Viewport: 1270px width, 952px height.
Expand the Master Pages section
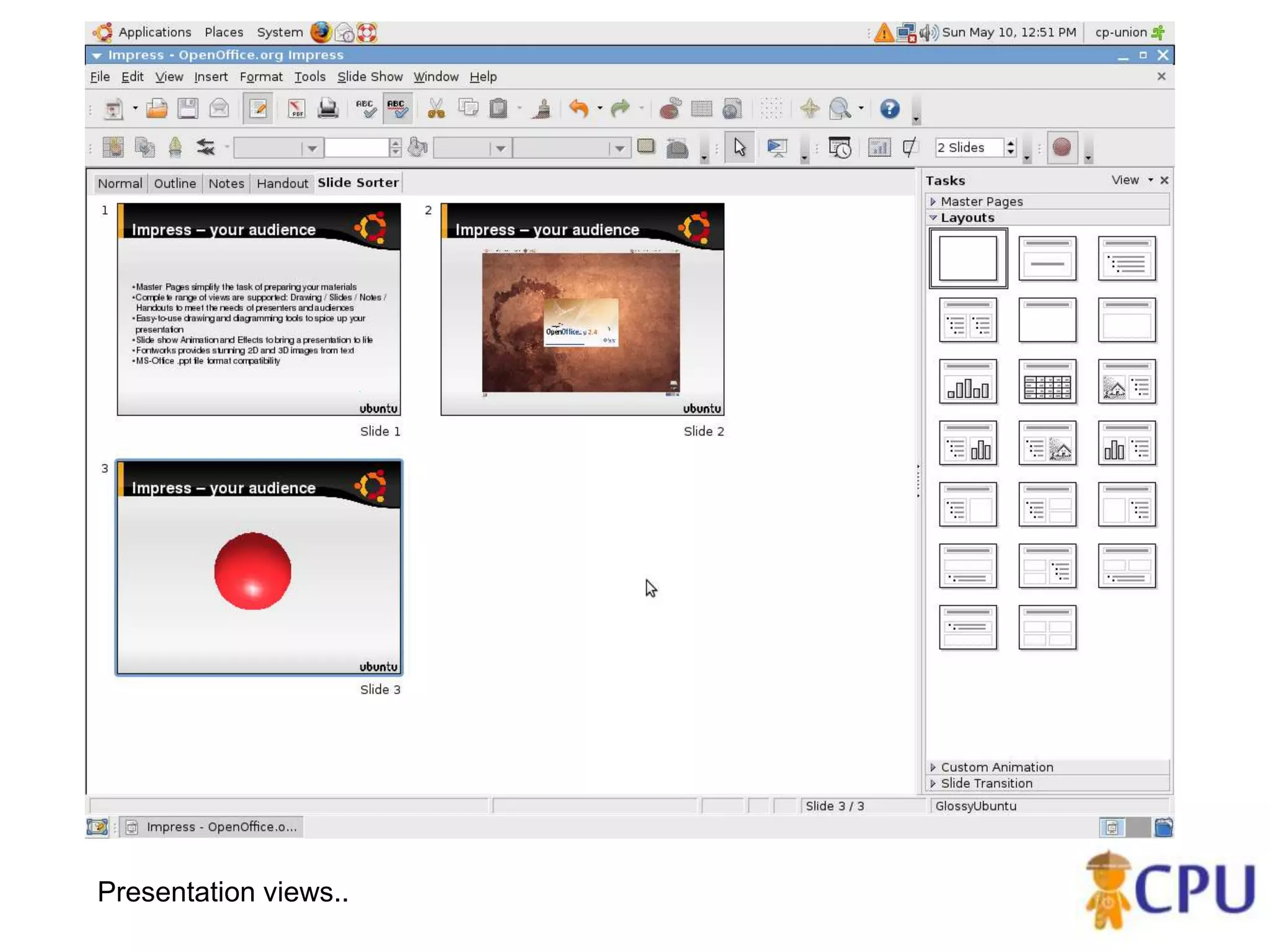(981, 201)
